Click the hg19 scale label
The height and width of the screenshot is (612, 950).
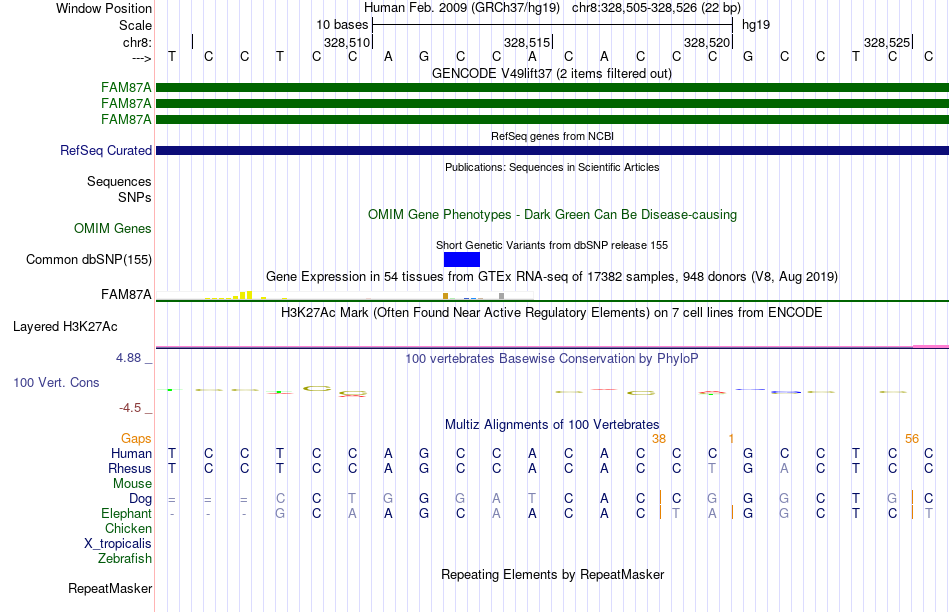[756, 25]
